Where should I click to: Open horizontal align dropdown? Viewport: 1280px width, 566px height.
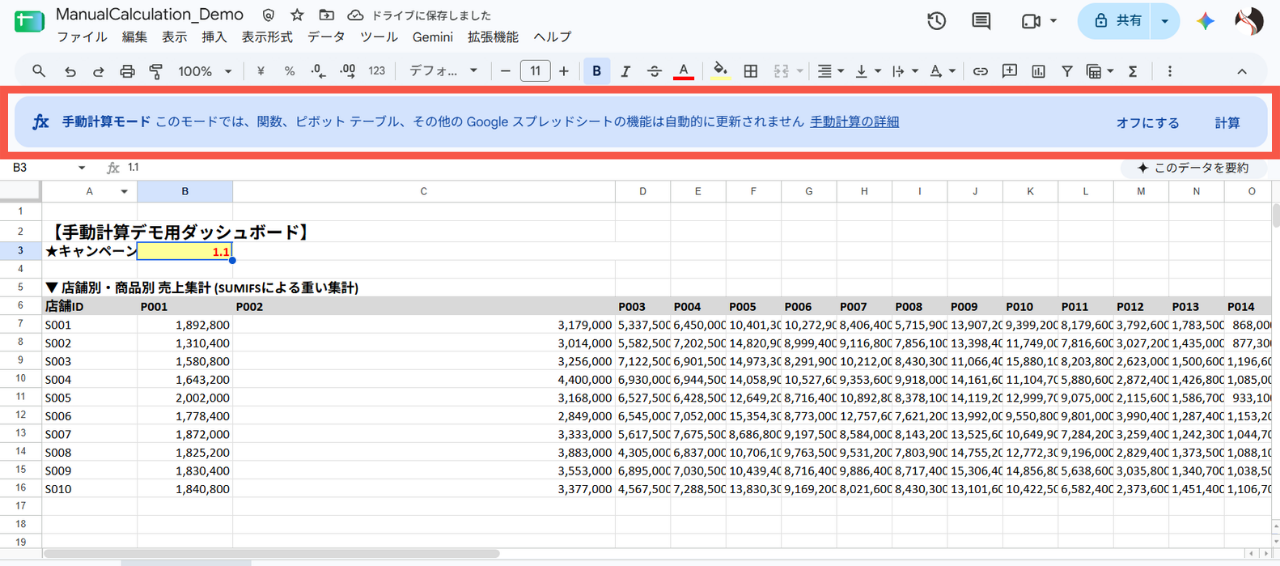831,71
